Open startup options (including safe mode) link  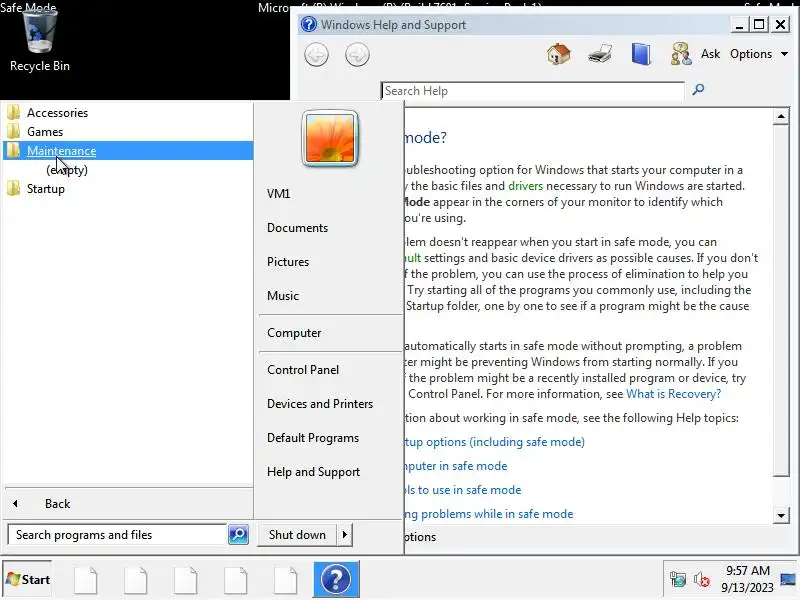point(495,442)
